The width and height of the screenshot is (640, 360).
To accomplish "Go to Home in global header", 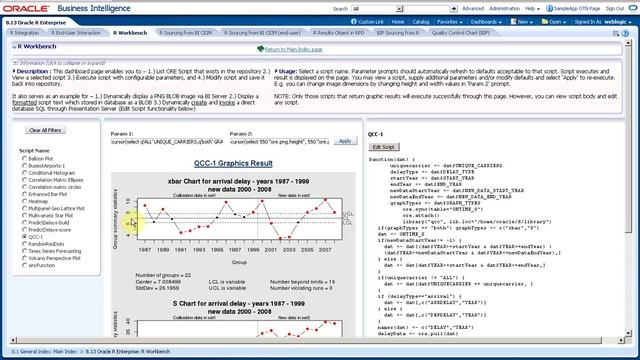I will [398, 22].
